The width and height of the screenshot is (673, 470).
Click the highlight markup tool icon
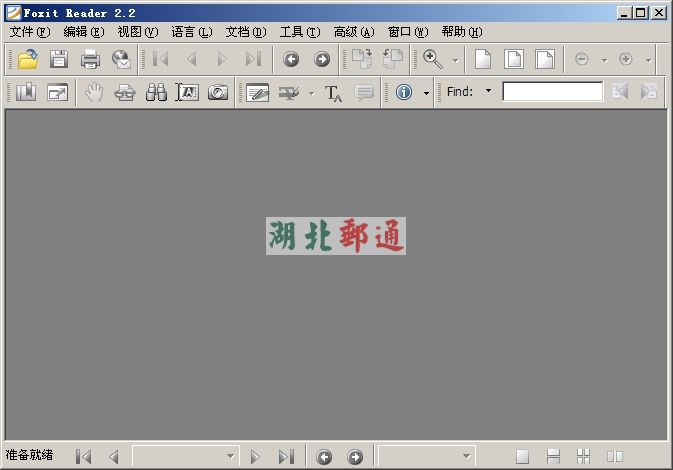tap(289, 92)
